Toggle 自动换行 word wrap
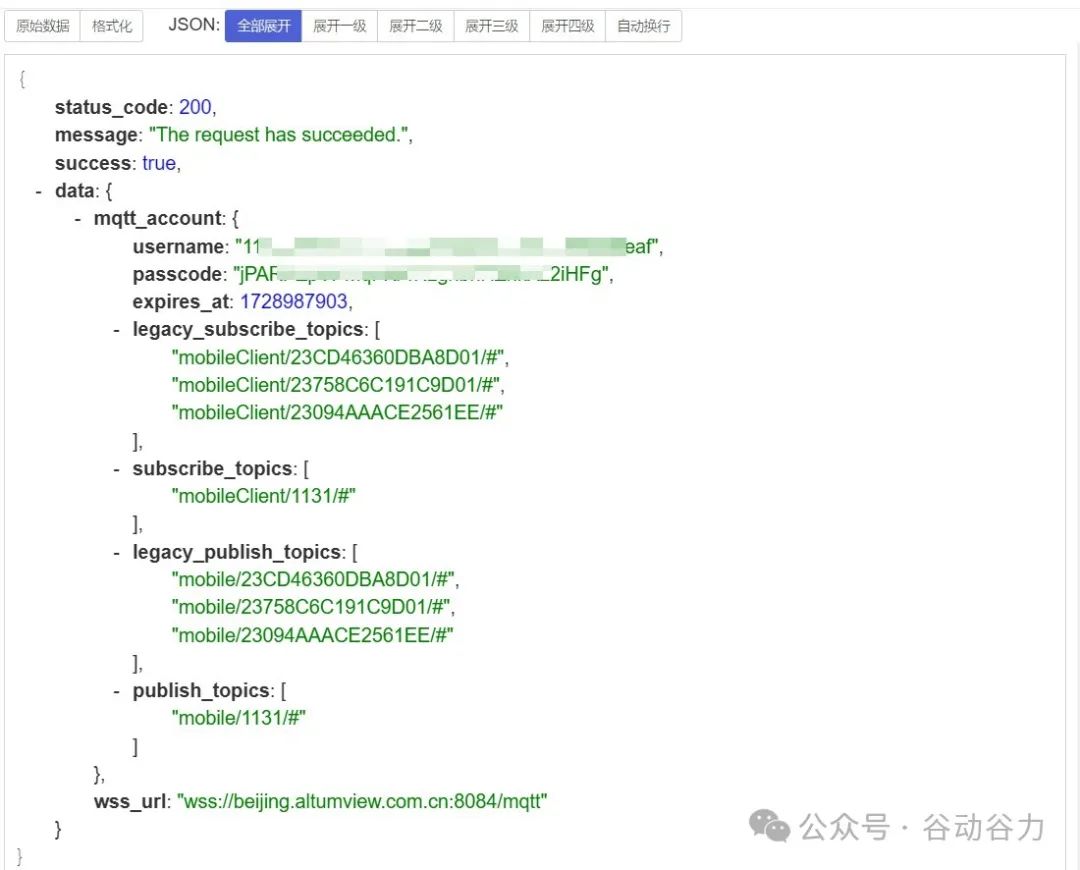This screenshot has height=870, width=1080. pyautogui.click(x=643, y=26)
